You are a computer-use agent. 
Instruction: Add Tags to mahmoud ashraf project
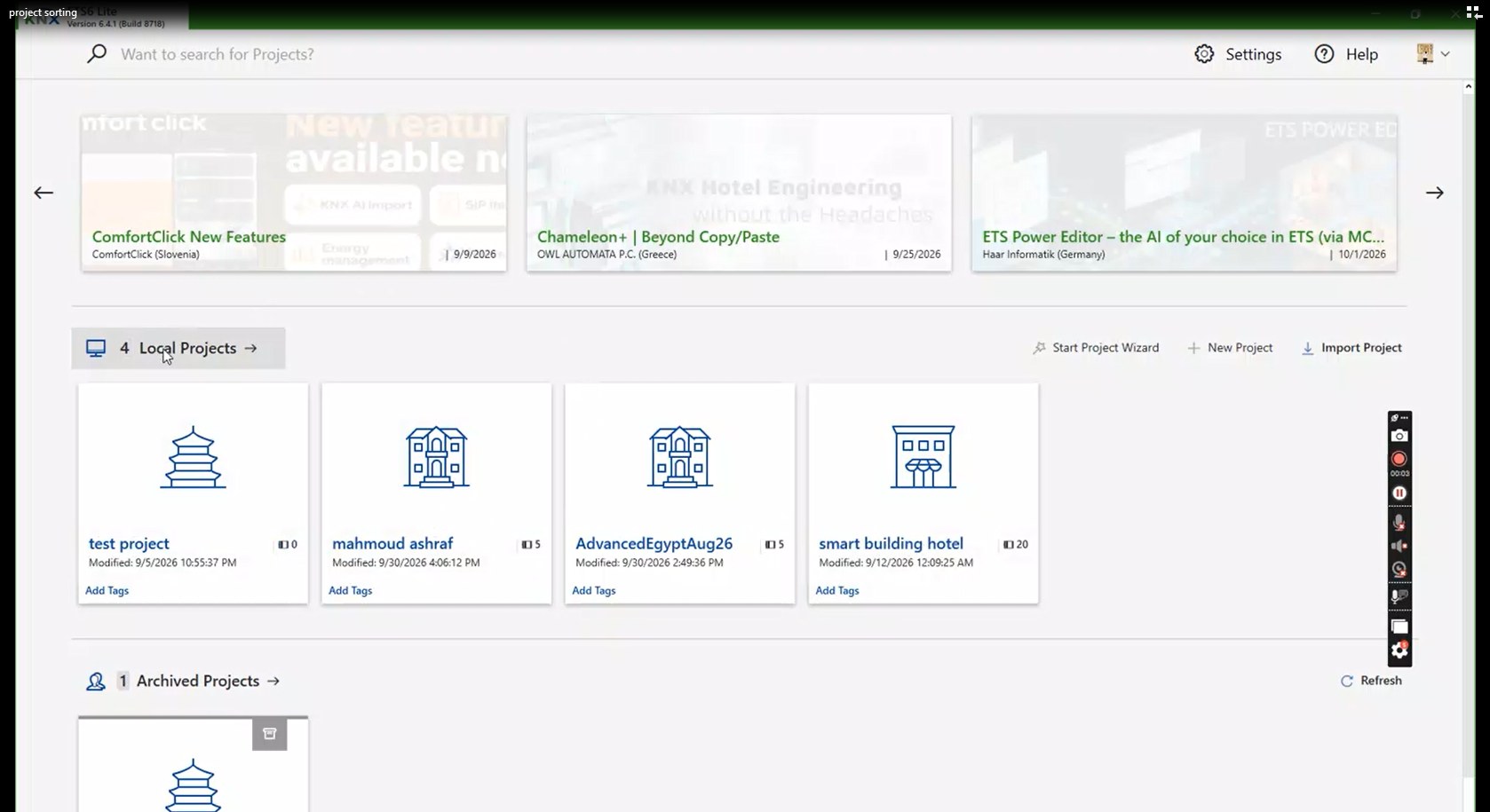[350, 590]
